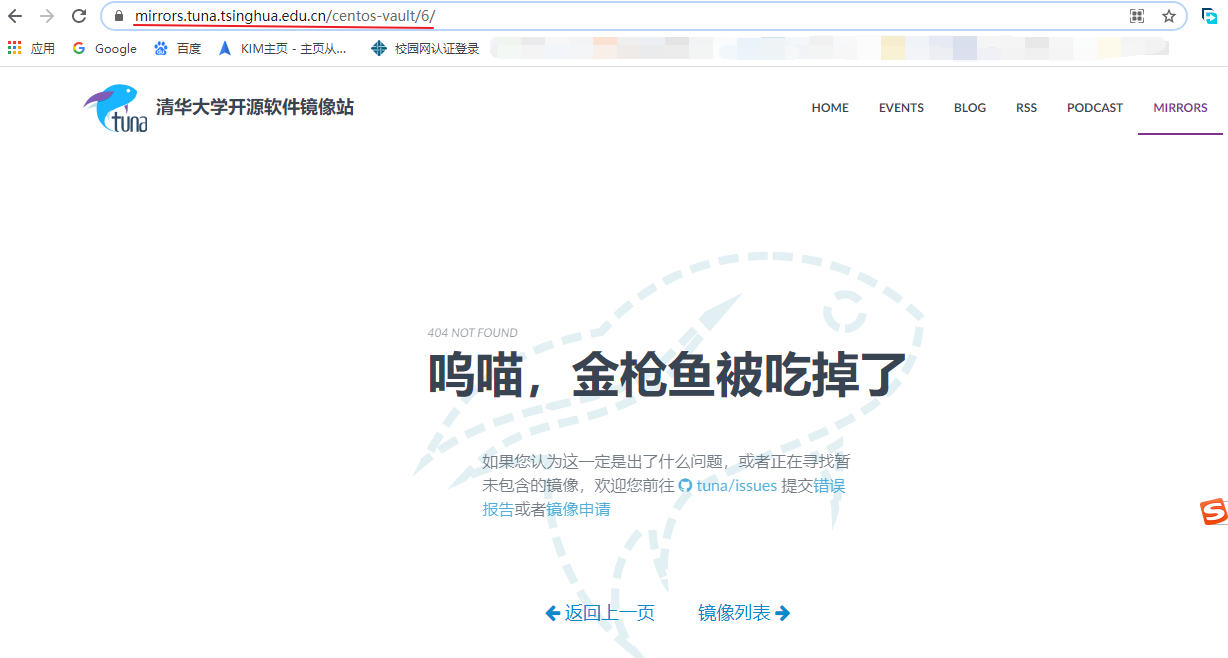Click the browser forward arrow
This screenshot has width=1228, height=658.
(47, 16)
